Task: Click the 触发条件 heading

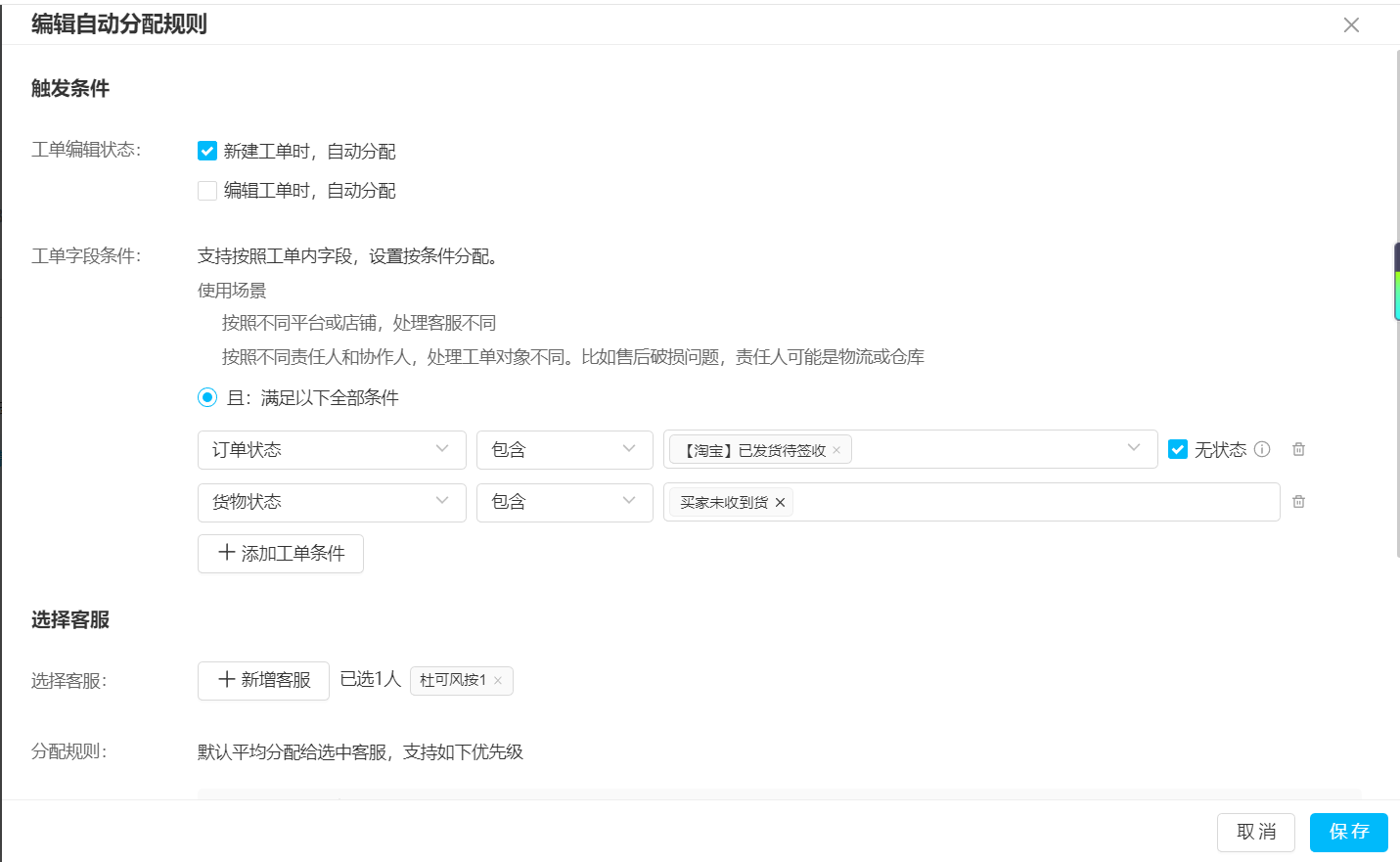Action: pyautogui.click(x=70, y=89)
